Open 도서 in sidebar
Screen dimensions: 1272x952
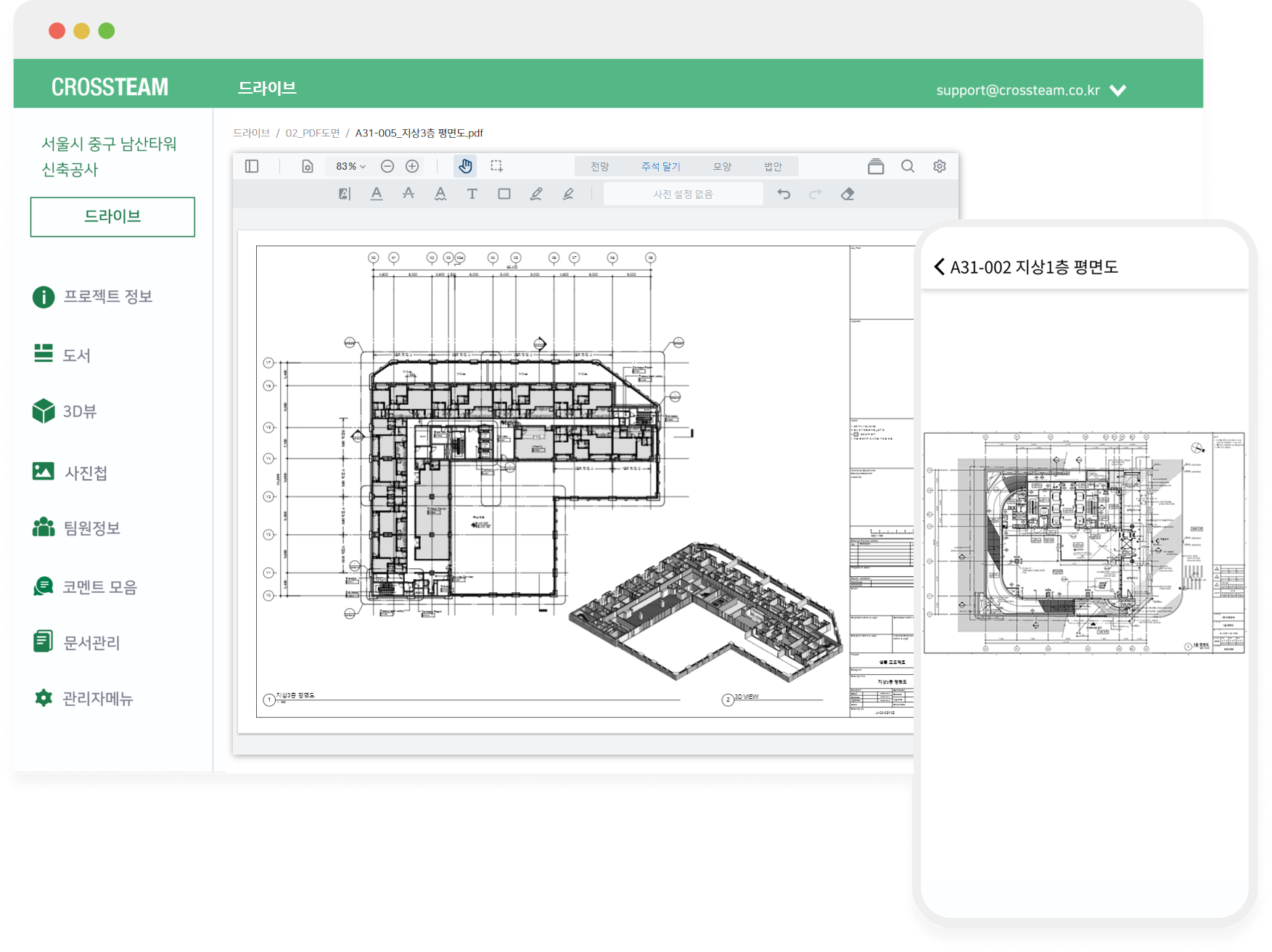[x=62, y=355]
